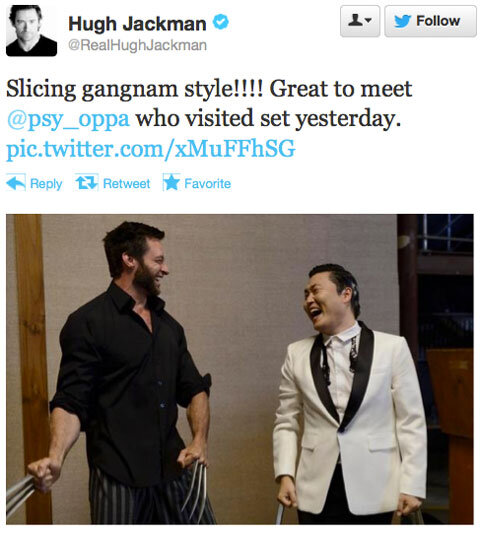Click the man in white jacket in photo
Image resolution: width=480 pixels, height=534 pixels.
(350, 394)
